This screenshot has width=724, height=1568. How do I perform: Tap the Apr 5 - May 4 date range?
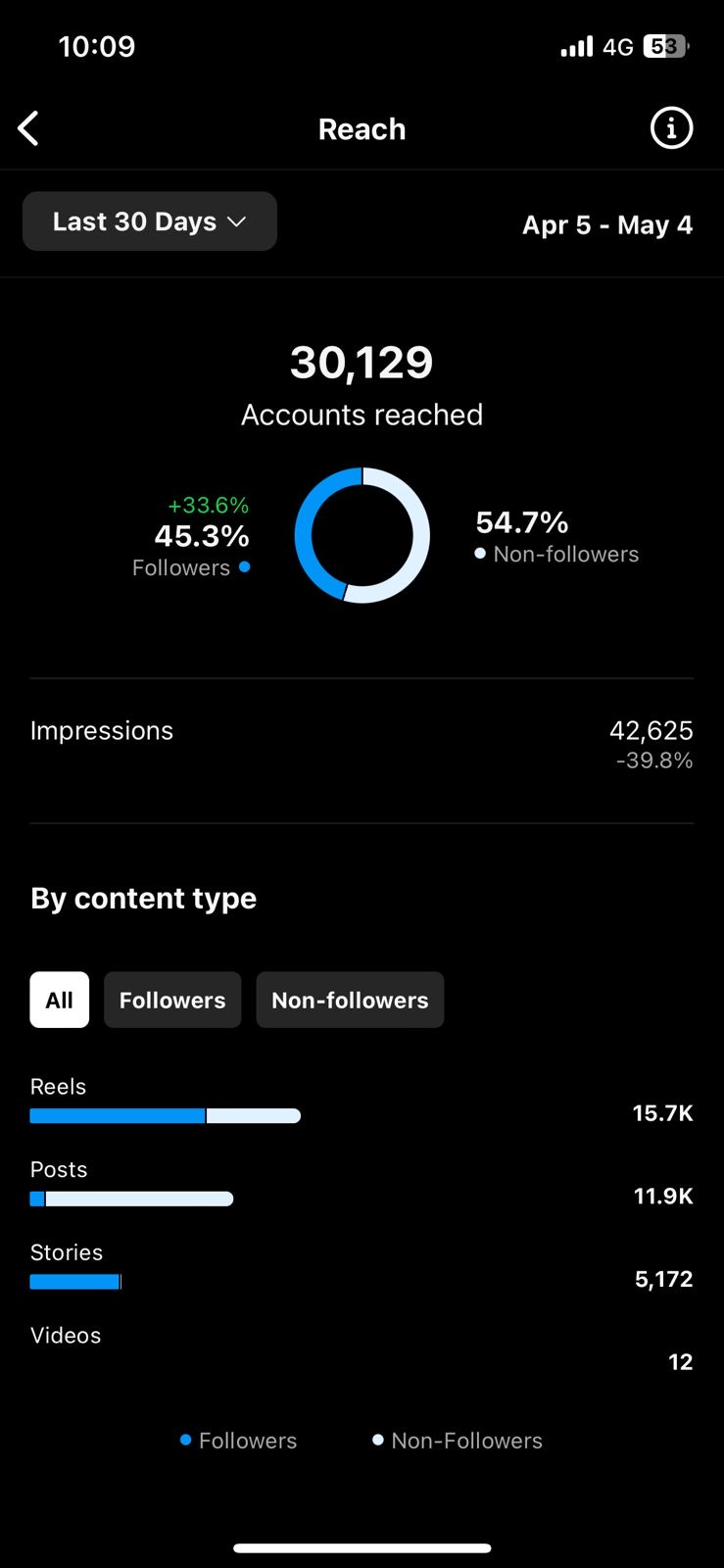[607, 224]
